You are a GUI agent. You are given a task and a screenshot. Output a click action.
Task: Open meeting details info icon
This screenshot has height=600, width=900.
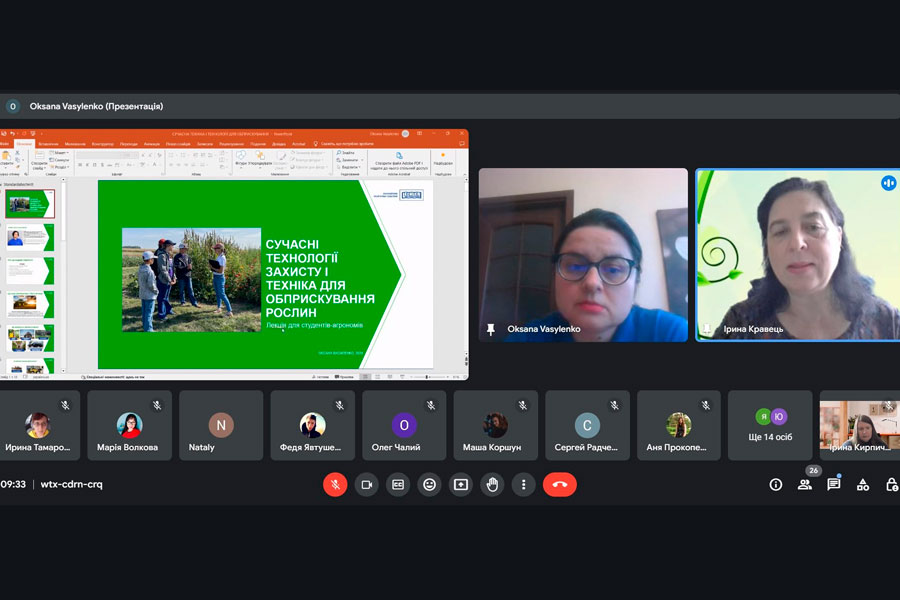point(775,485)
